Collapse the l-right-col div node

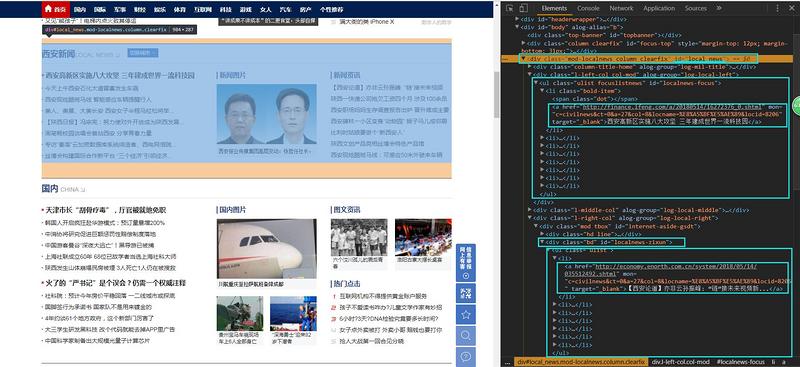(x=530, y=218)
